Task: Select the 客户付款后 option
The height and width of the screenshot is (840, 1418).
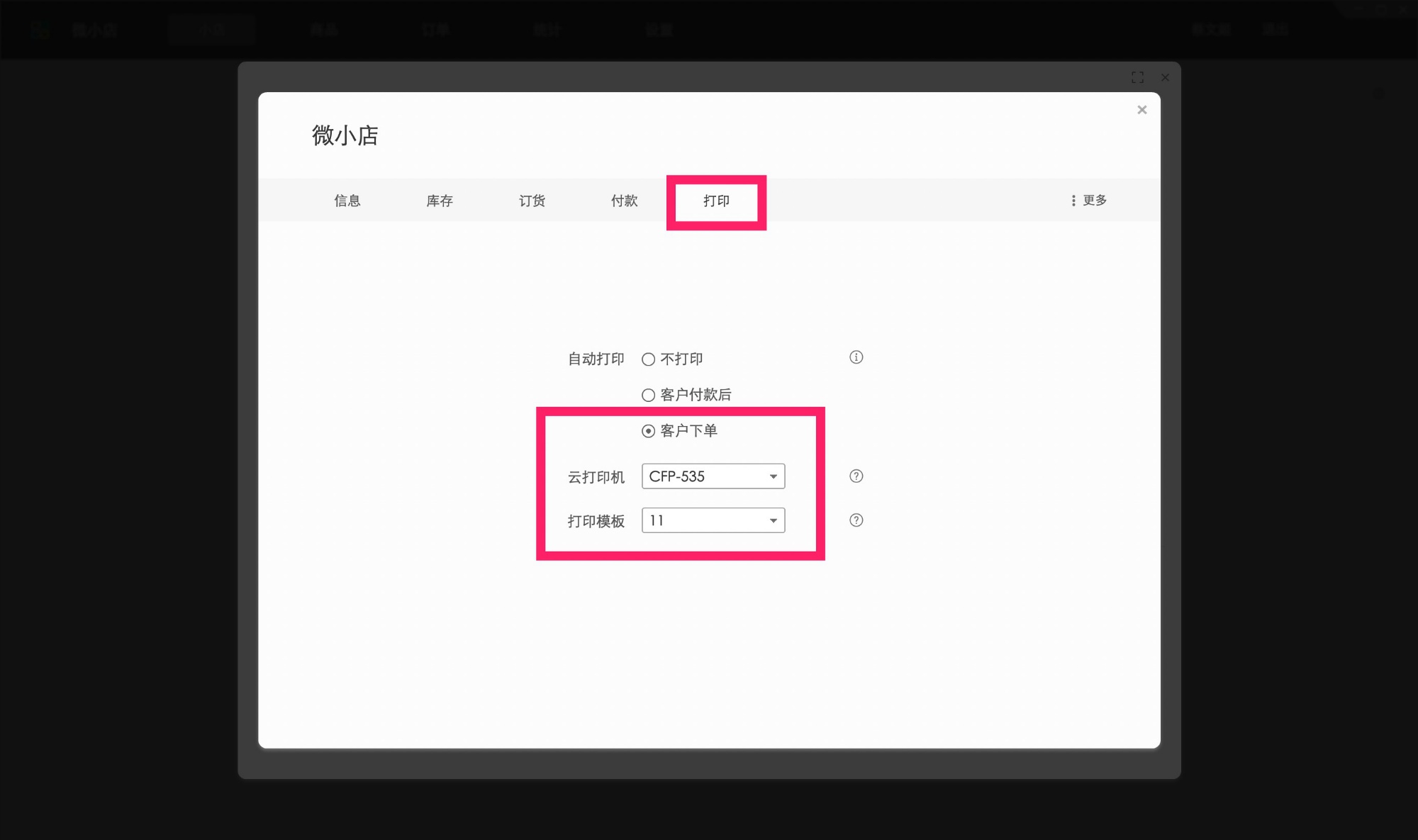Action: click(x=647, y=395)
